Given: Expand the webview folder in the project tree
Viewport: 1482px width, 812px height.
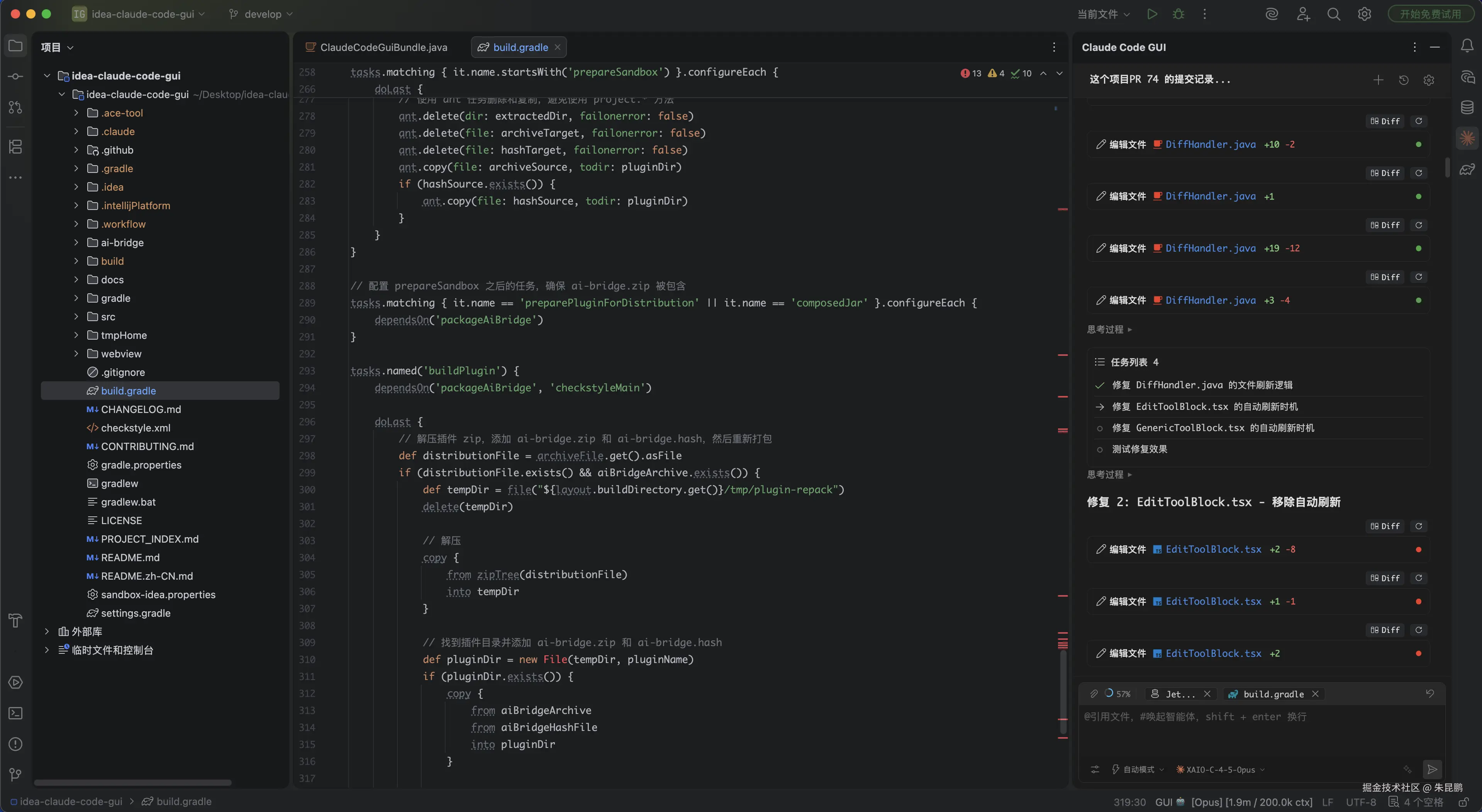Looking at the screenshot, I should 76,354.
